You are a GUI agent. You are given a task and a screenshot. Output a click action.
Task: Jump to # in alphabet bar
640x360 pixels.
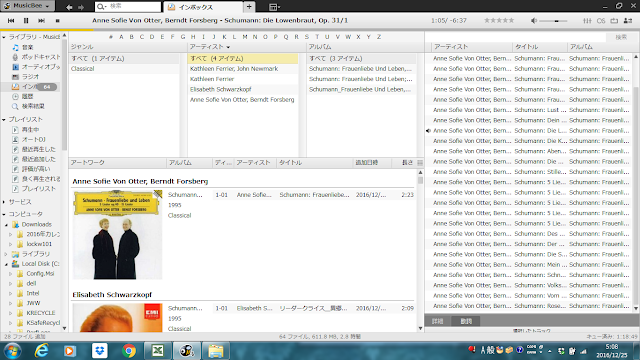pyautogui.click(x=111, y=37)
